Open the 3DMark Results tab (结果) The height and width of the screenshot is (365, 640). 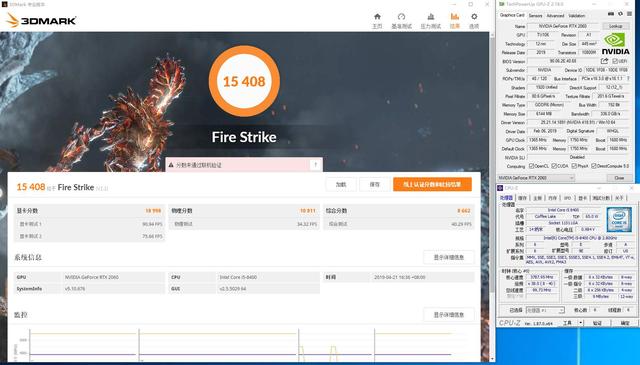point(455,20)
